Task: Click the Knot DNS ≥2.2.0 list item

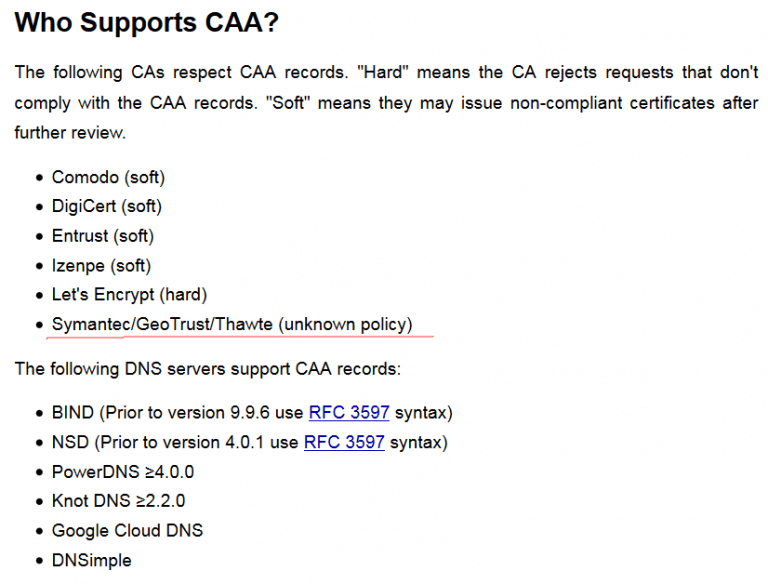Action: click(x=119, y=501)
